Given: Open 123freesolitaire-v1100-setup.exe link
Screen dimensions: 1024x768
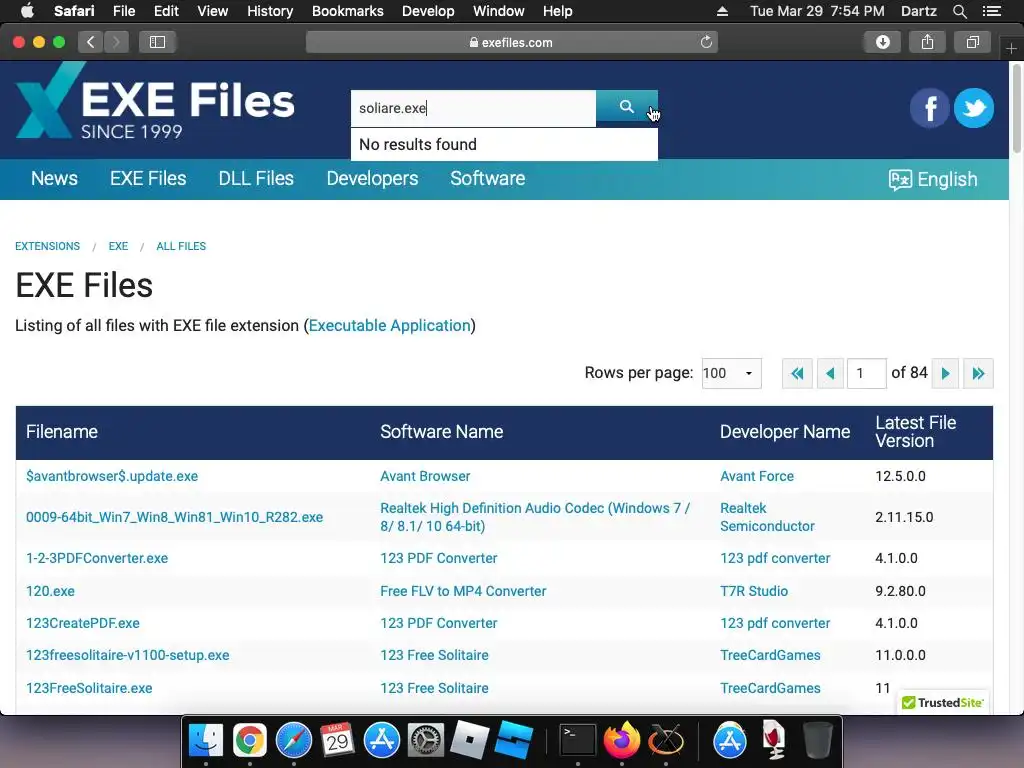Looking at the screenshot, I should [127, 655].
